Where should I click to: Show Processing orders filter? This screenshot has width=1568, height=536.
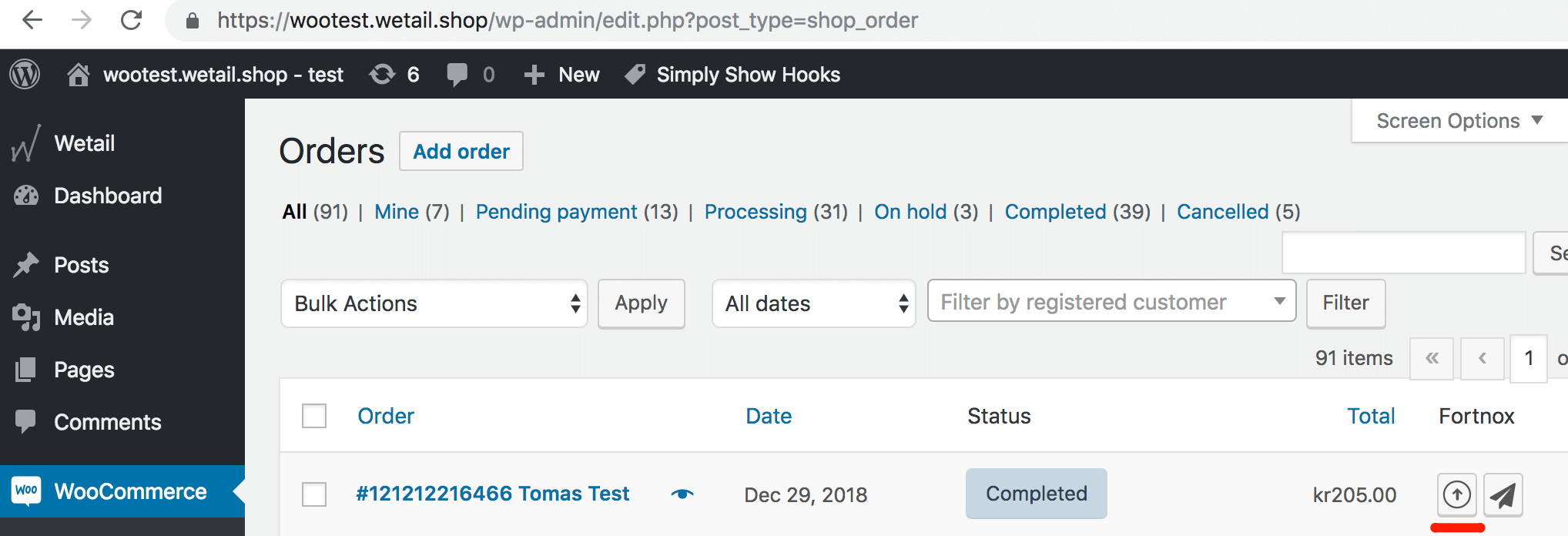coord(756,212)
